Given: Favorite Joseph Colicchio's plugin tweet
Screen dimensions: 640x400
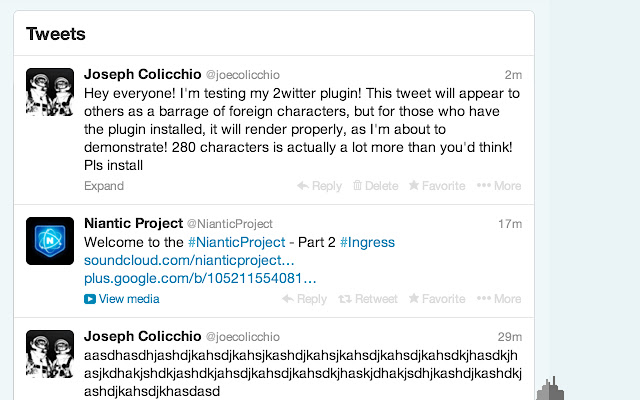Looking at the screenshot, I should coord(436,186).
